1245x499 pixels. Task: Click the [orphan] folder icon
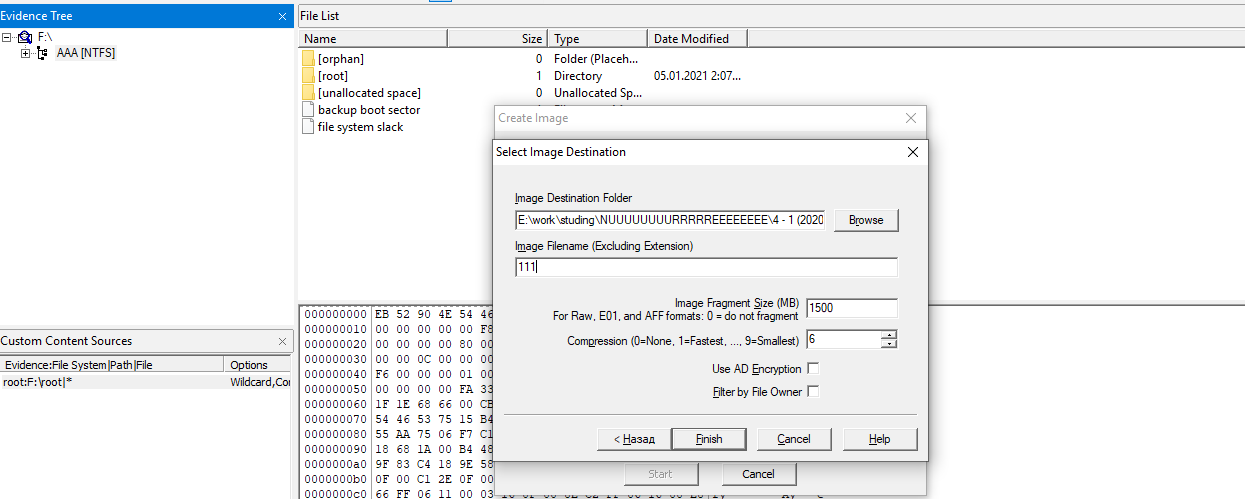click(x=308, y=59)
